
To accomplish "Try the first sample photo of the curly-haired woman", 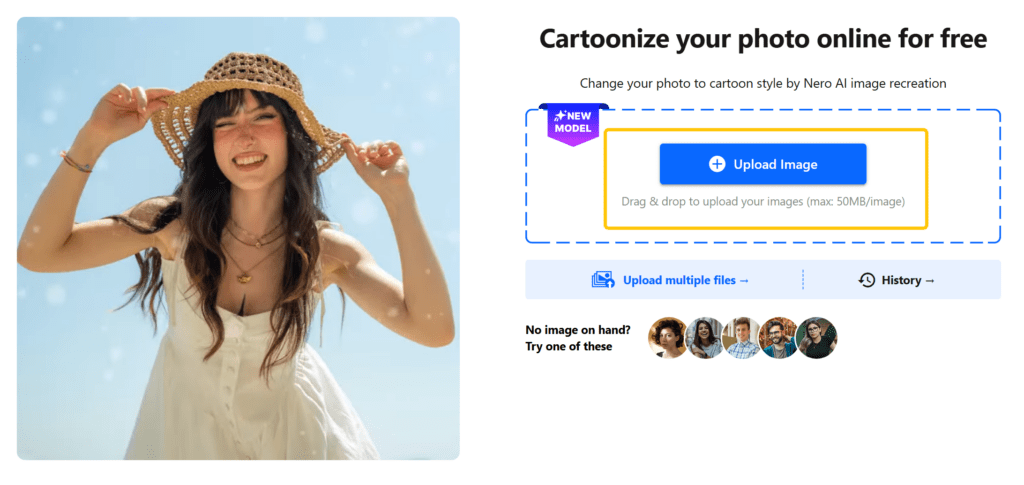I will pos(668,338).
